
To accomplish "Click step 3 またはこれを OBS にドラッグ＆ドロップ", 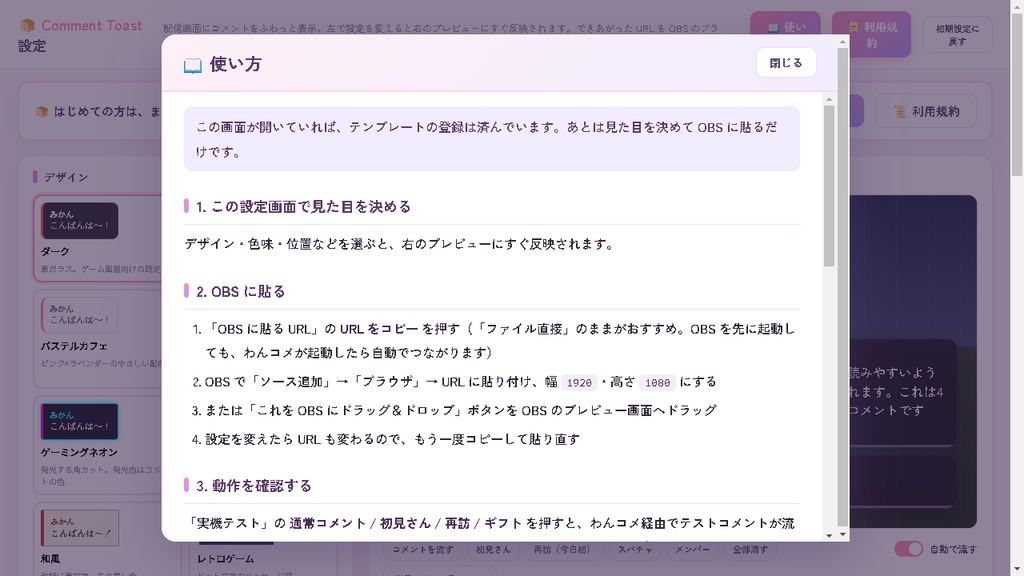I will click(461, 410).
